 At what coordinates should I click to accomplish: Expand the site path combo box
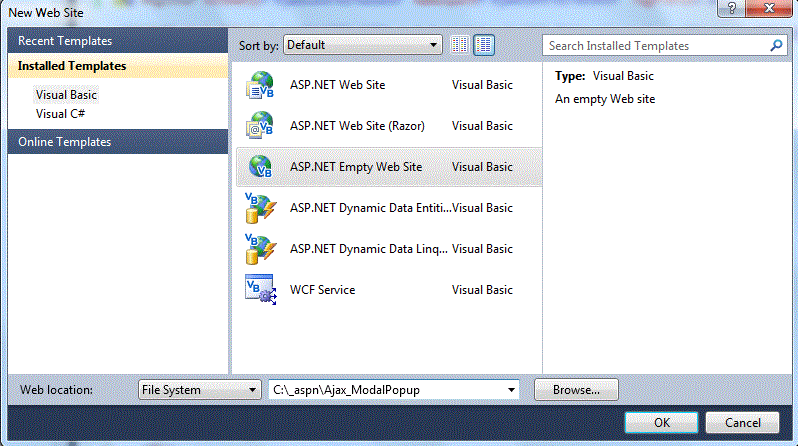[x=512, y=390]
